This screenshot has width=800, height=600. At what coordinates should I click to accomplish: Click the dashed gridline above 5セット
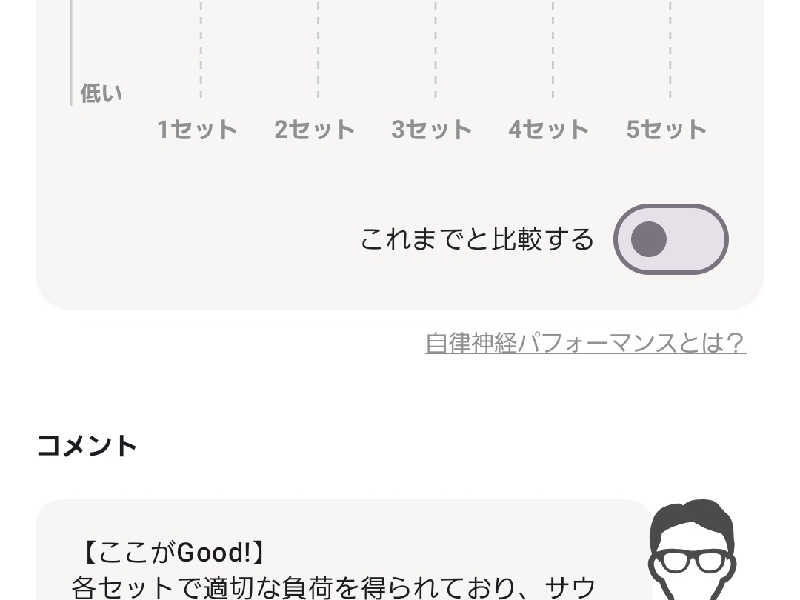(x=670, y=49)
